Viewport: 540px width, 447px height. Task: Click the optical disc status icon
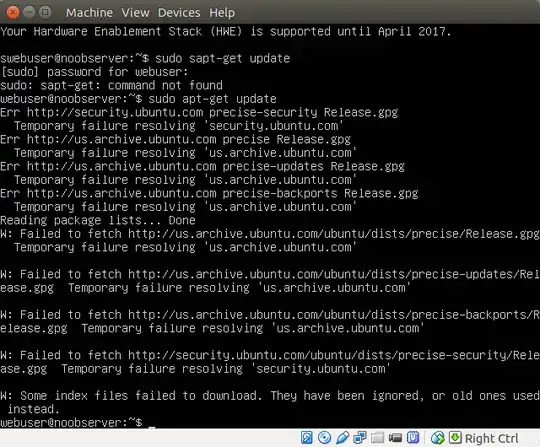tap(324, 438)
